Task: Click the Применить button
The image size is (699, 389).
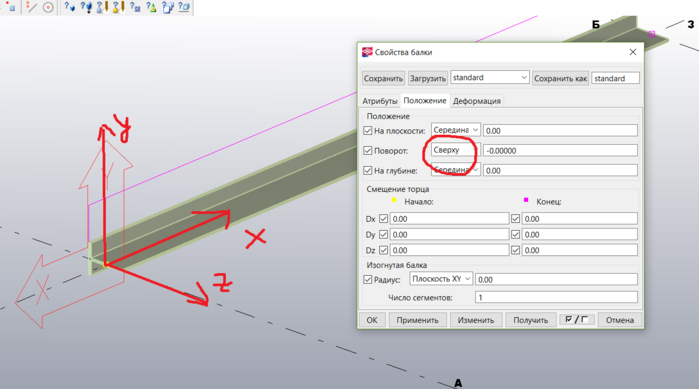Action: (x=418, y=320)
